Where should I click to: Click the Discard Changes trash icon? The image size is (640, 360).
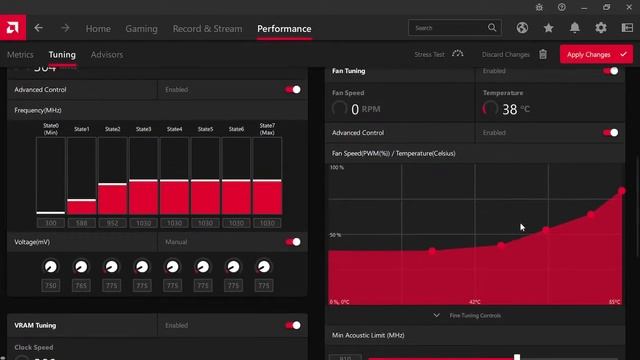click(543, 54)
